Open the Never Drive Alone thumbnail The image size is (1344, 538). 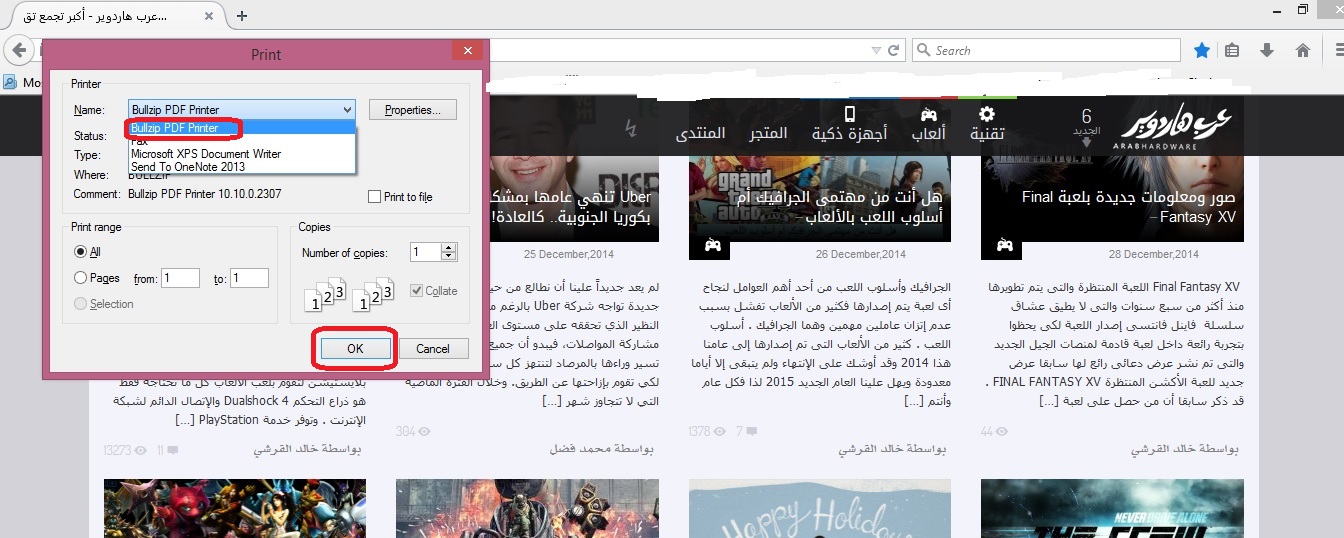(x=1112, y=509)
